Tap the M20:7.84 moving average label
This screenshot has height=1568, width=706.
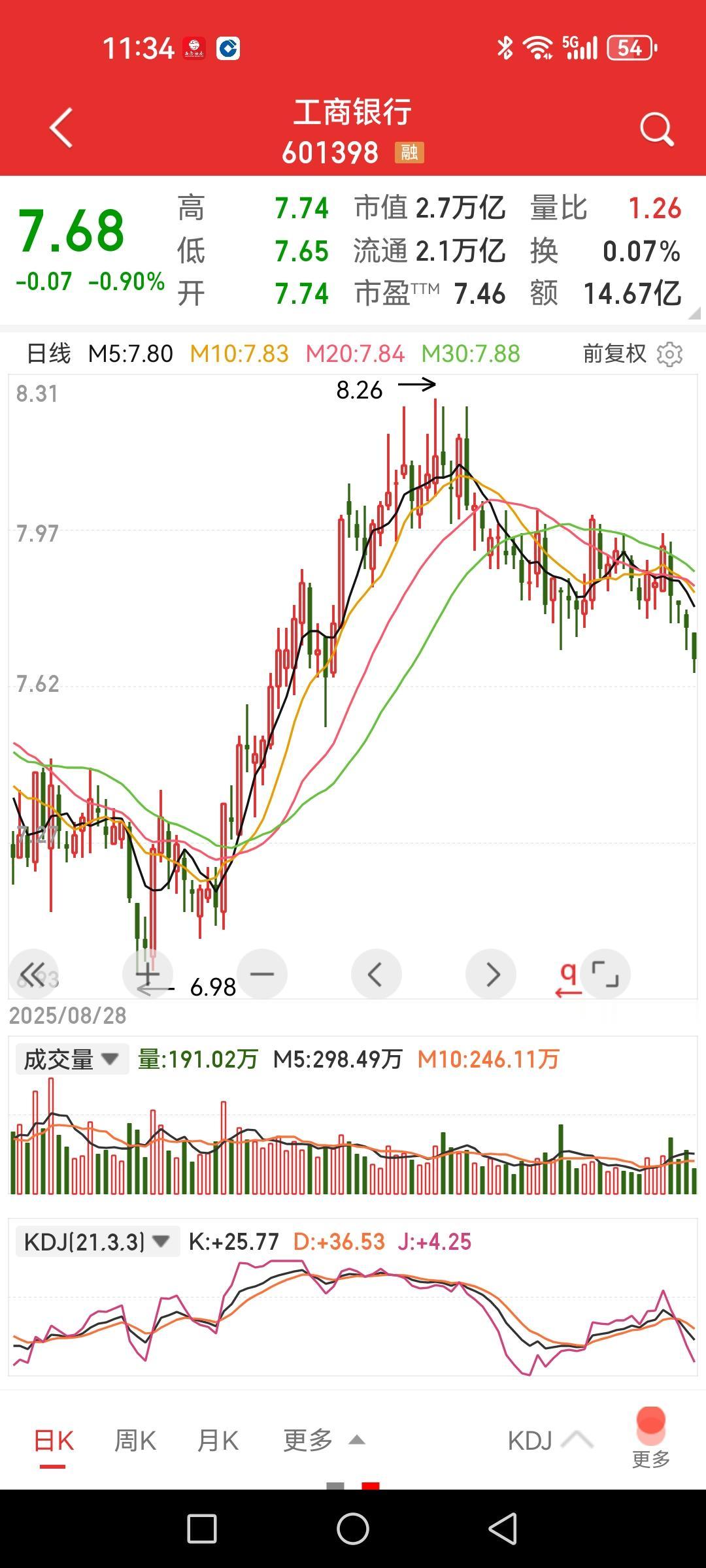tap(356, 354)
